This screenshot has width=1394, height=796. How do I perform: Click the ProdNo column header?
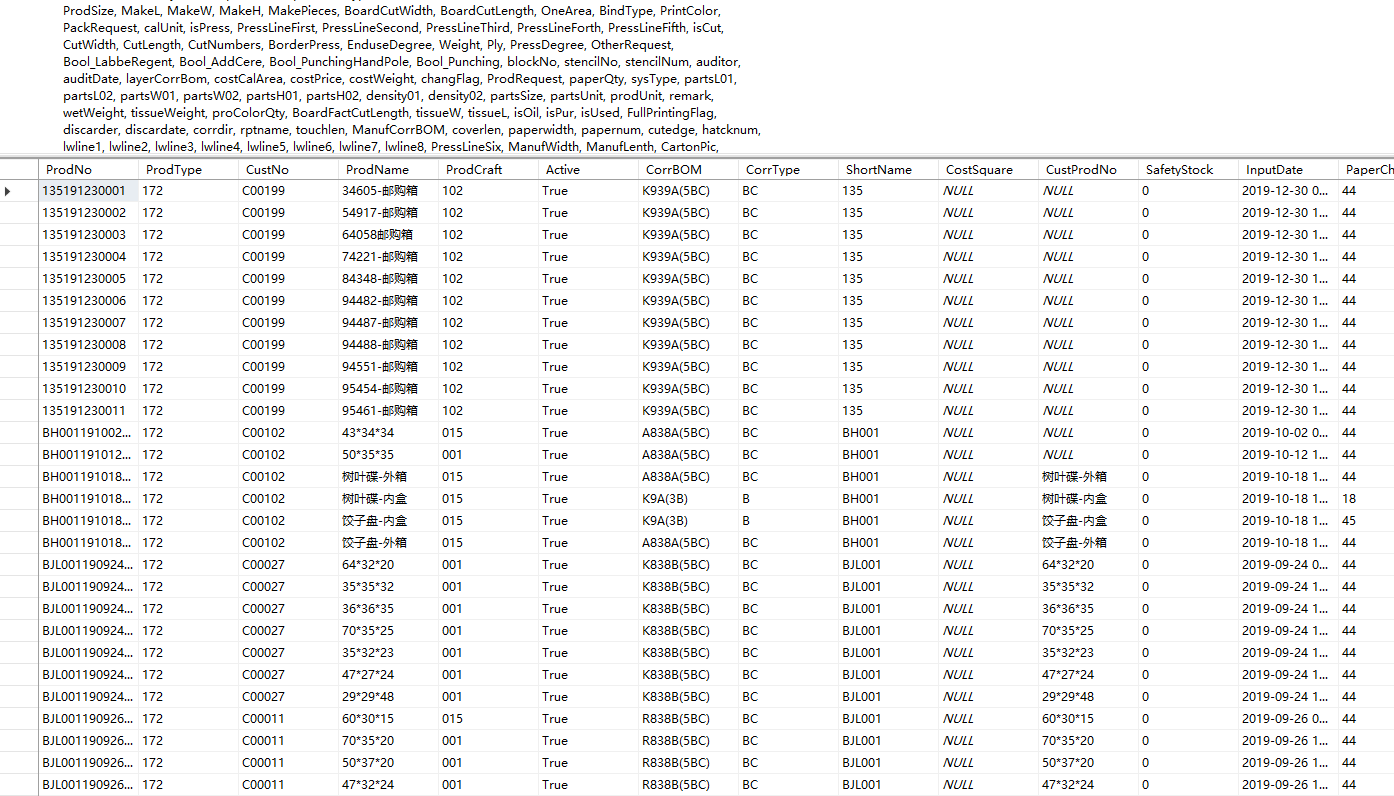pyautogui.click(x=88, y=169)
